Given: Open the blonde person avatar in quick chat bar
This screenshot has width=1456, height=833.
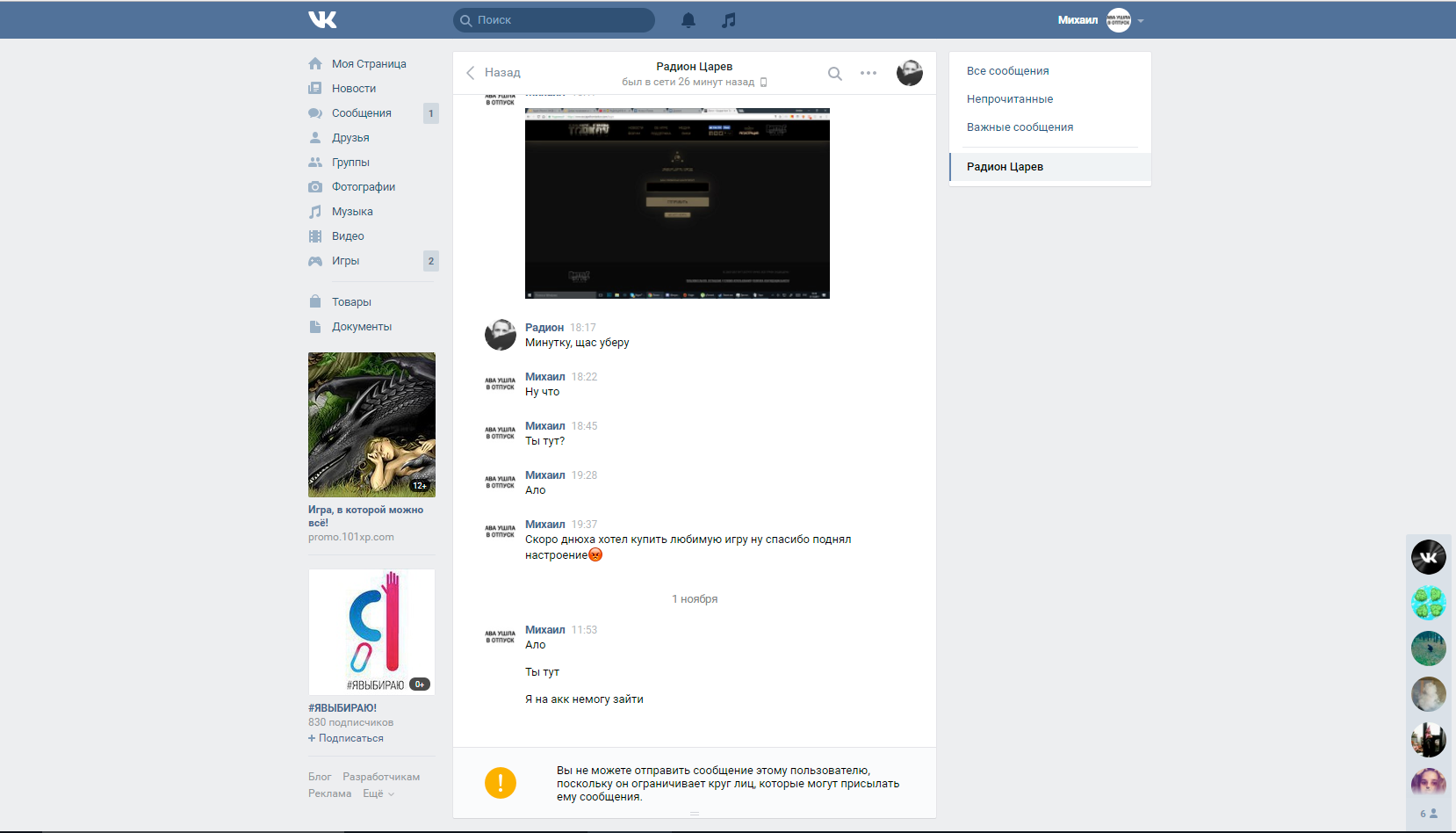Looking at the screenshot, I should tap(1429, 694).
